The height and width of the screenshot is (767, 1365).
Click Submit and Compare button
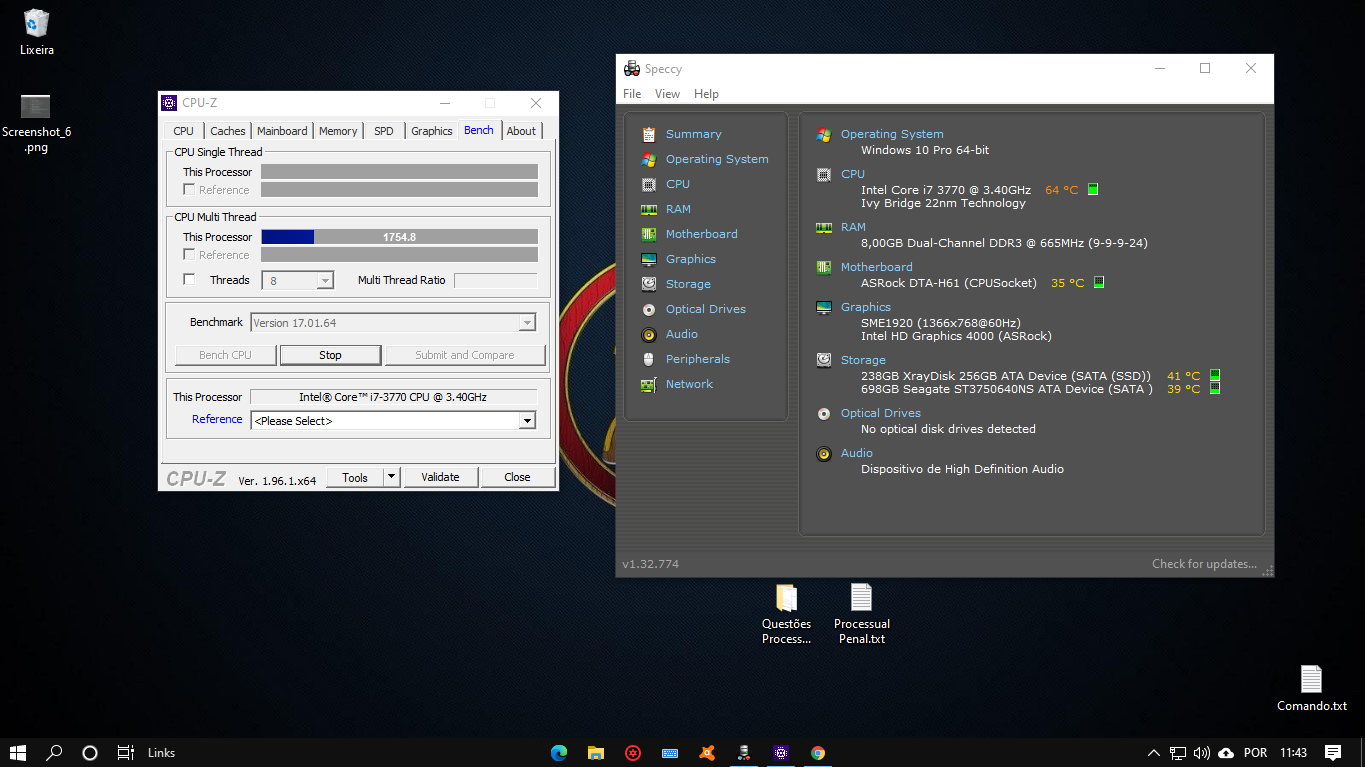click(464, 355)
